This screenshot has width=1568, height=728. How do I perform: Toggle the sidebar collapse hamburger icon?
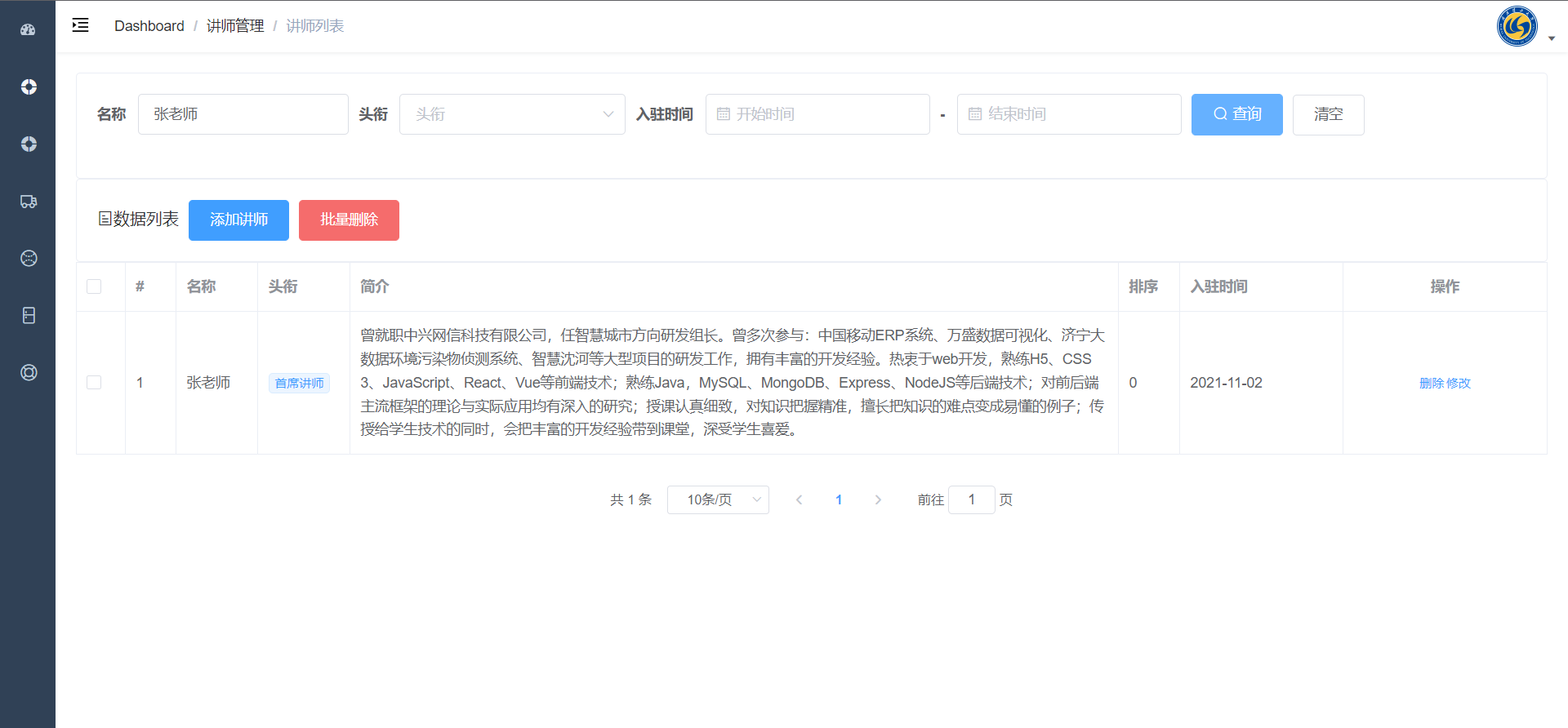(80, 25)
